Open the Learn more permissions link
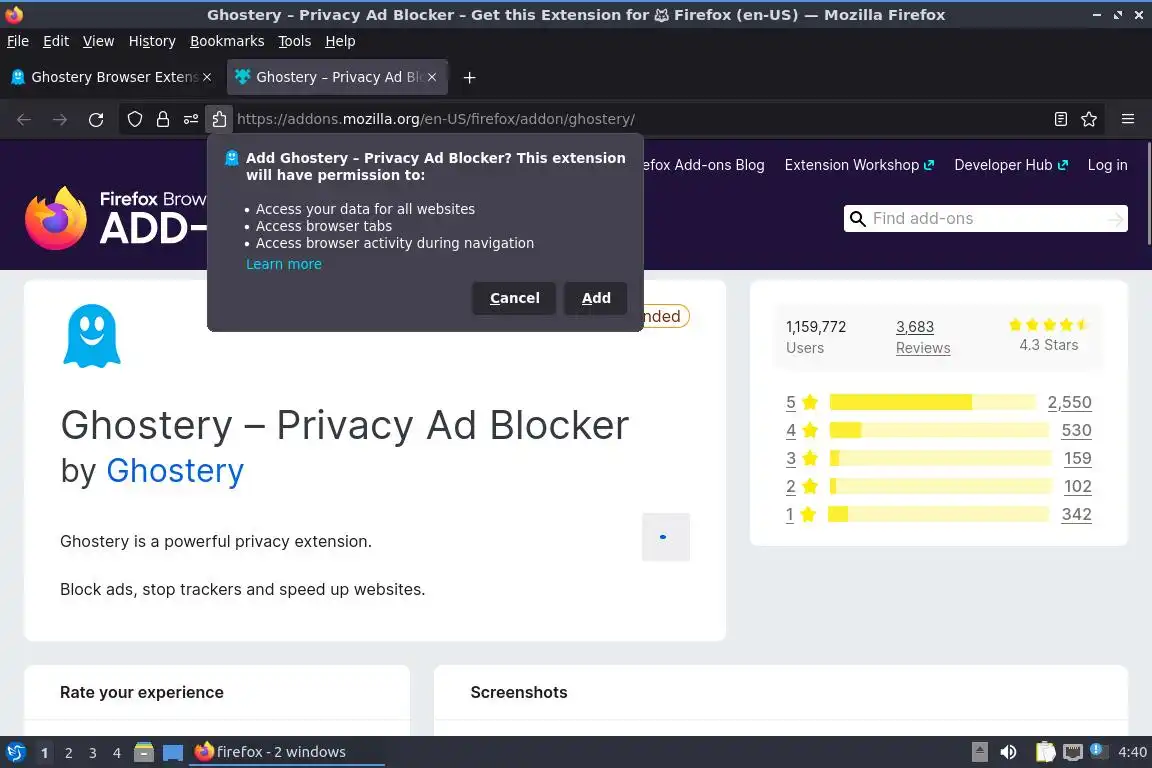 pos(284,265)
